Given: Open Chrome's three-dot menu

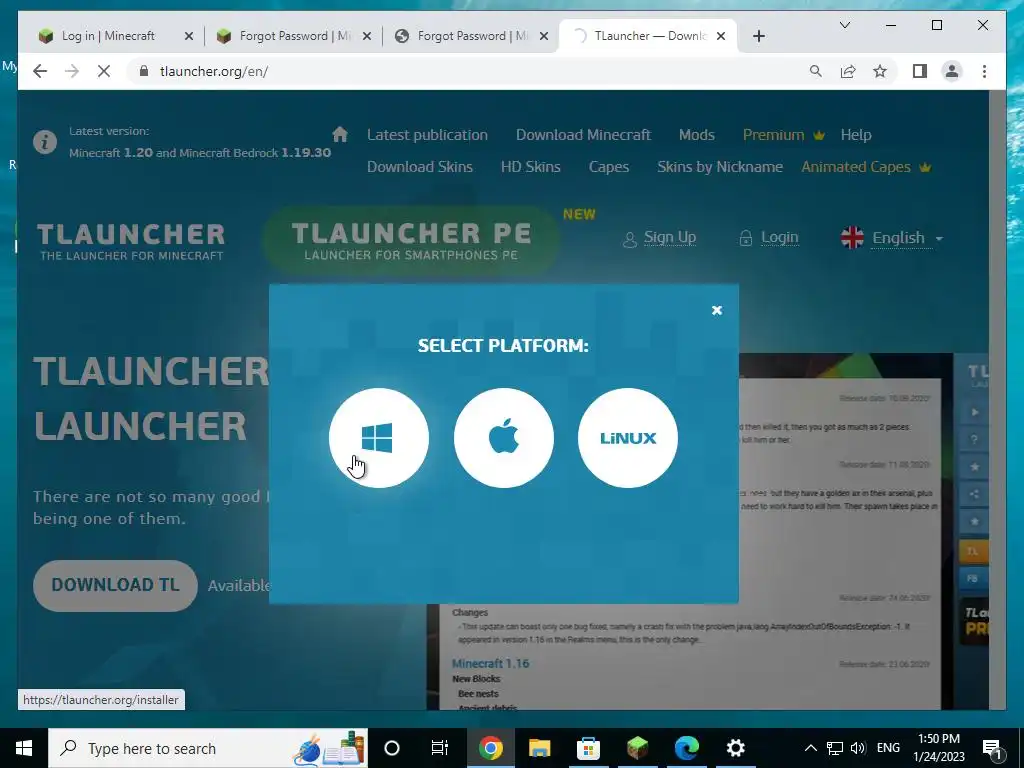Looking at the screenshot, I should click(x=984, y=71).
